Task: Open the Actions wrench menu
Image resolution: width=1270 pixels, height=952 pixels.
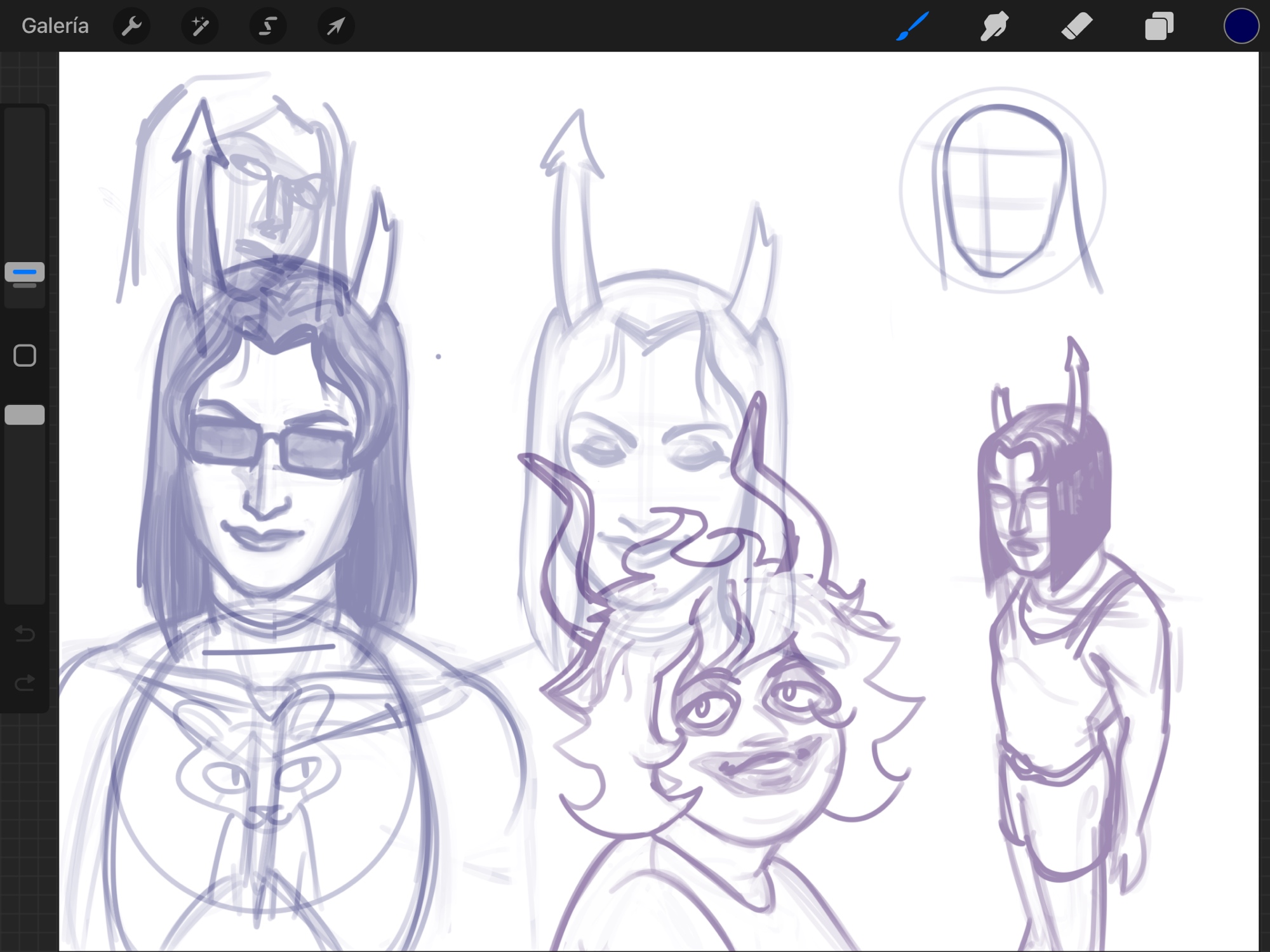Action: 131,26
